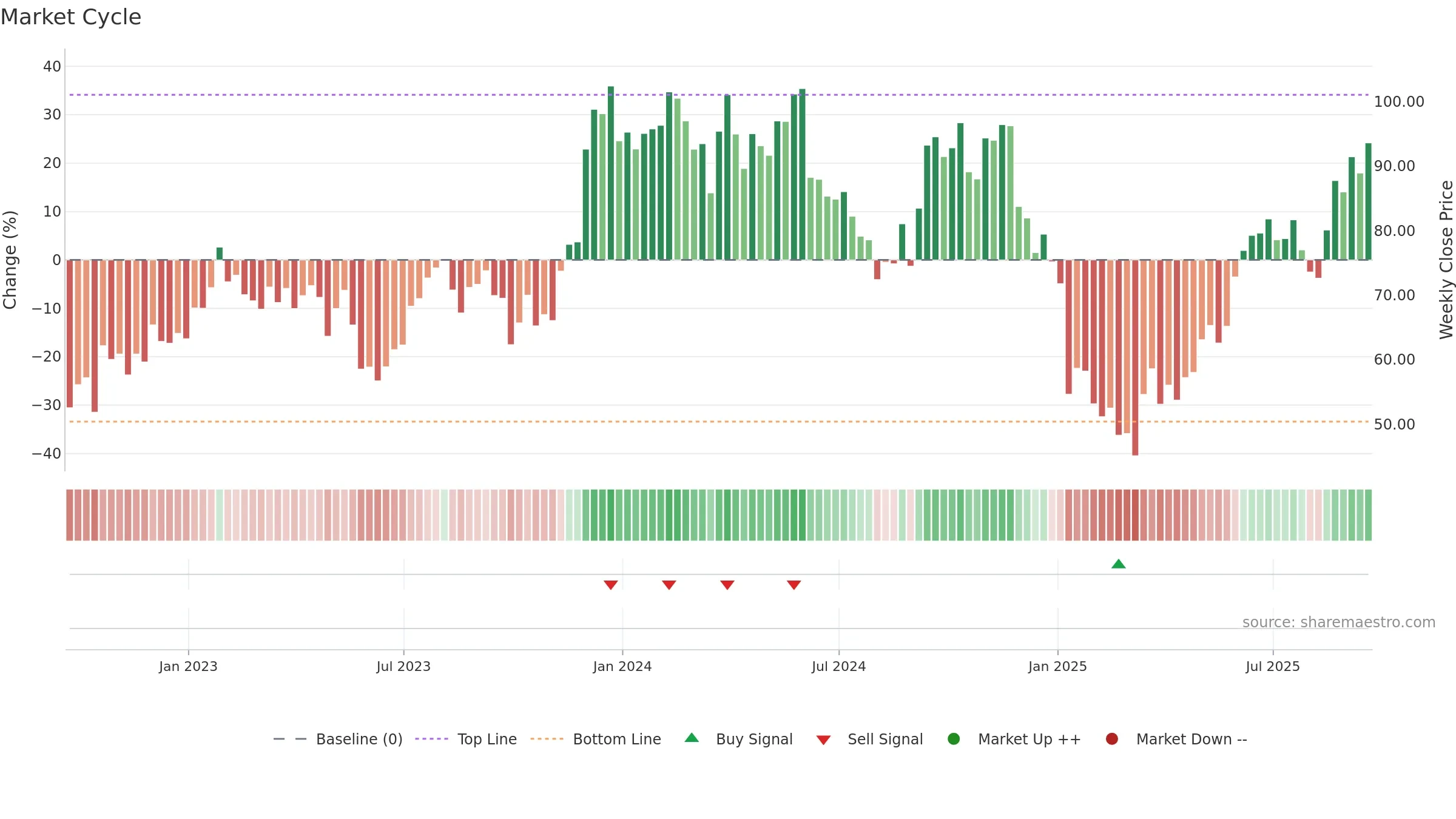Click the first red Sell Signal marker before Jan 2024
1456x819 pixels.
point(611,585)
